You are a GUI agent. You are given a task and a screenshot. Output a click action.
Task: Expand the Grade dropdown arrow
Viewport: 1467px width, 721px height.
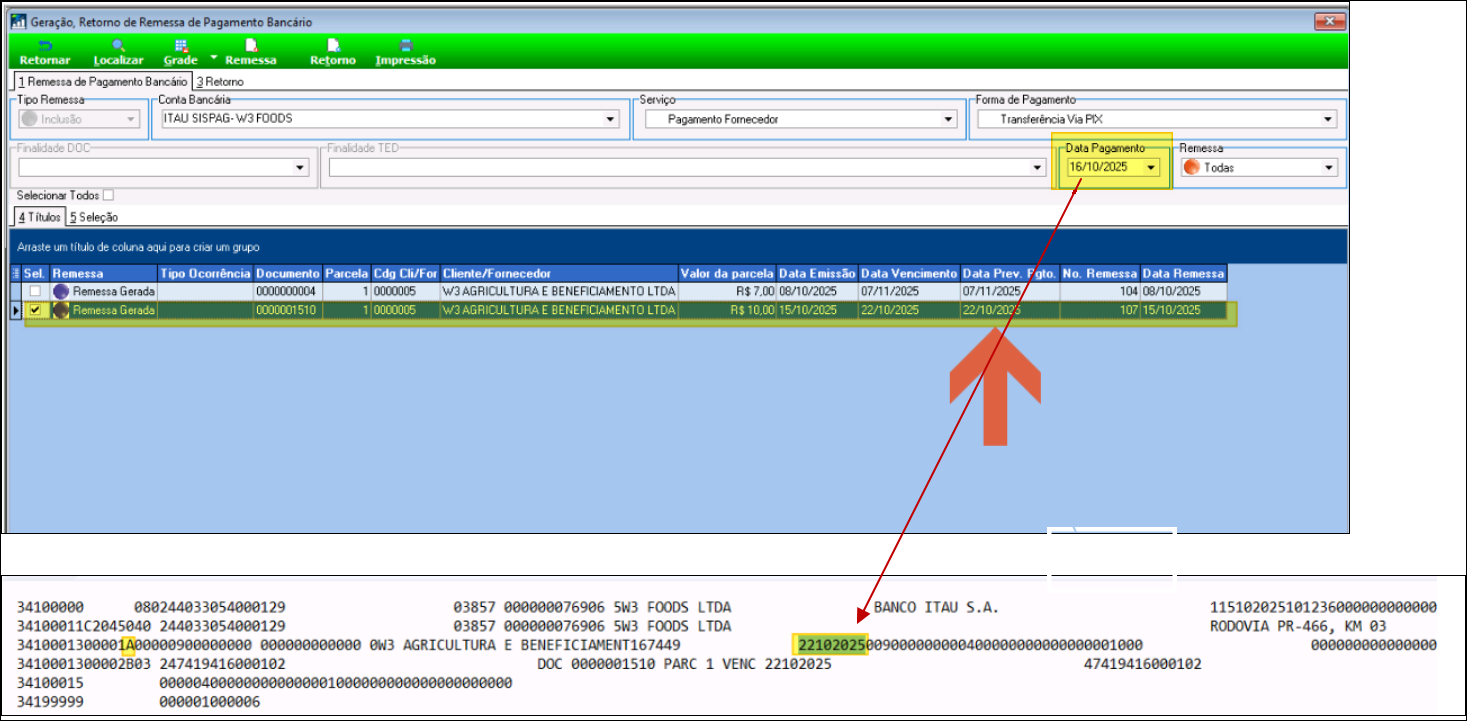[x=214, y=58]
